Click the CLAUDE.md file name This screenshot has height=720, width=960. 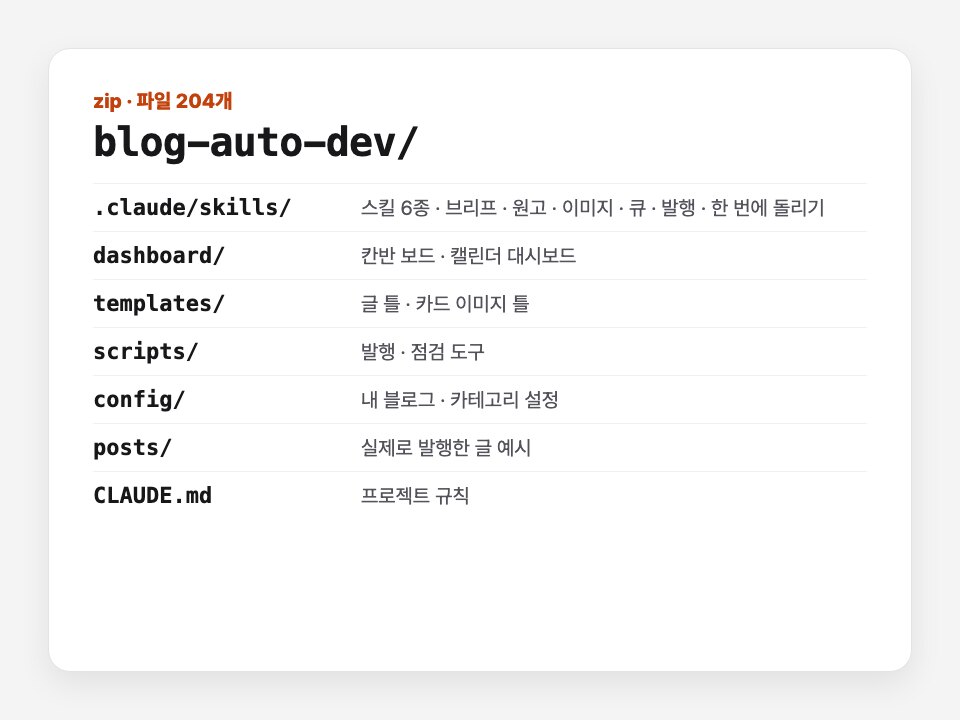[152, 495]
